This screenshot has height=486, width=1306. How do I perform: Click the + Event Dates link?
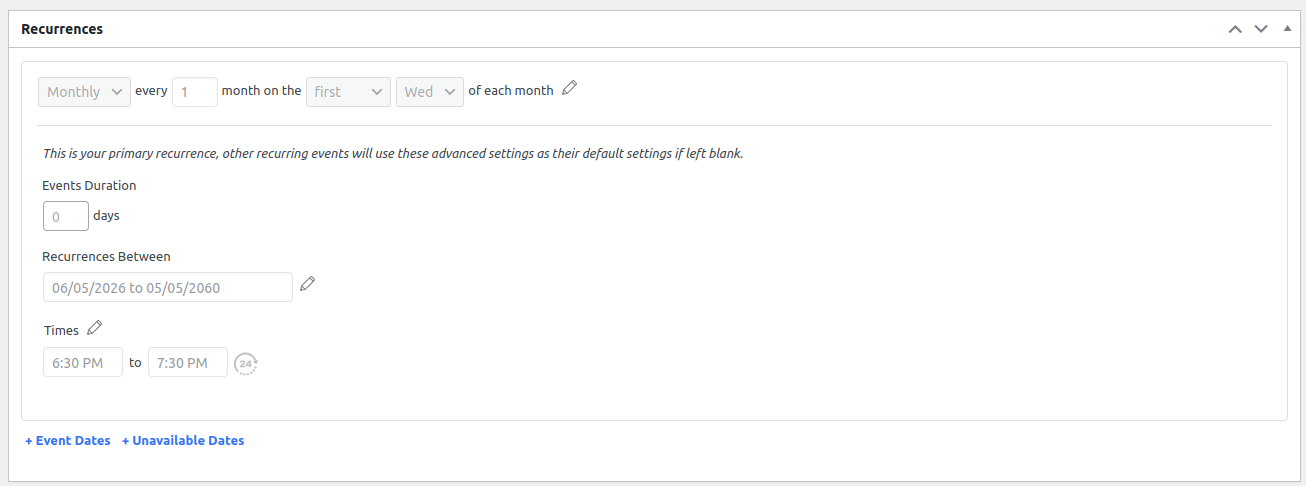(x=68, y=440)
